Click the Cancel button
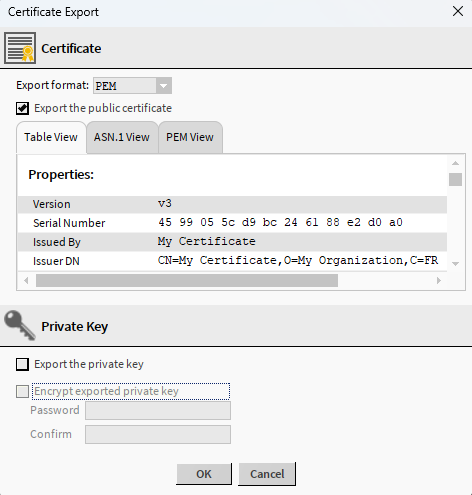Screen dimensions: 472x495 click(267, 474)
